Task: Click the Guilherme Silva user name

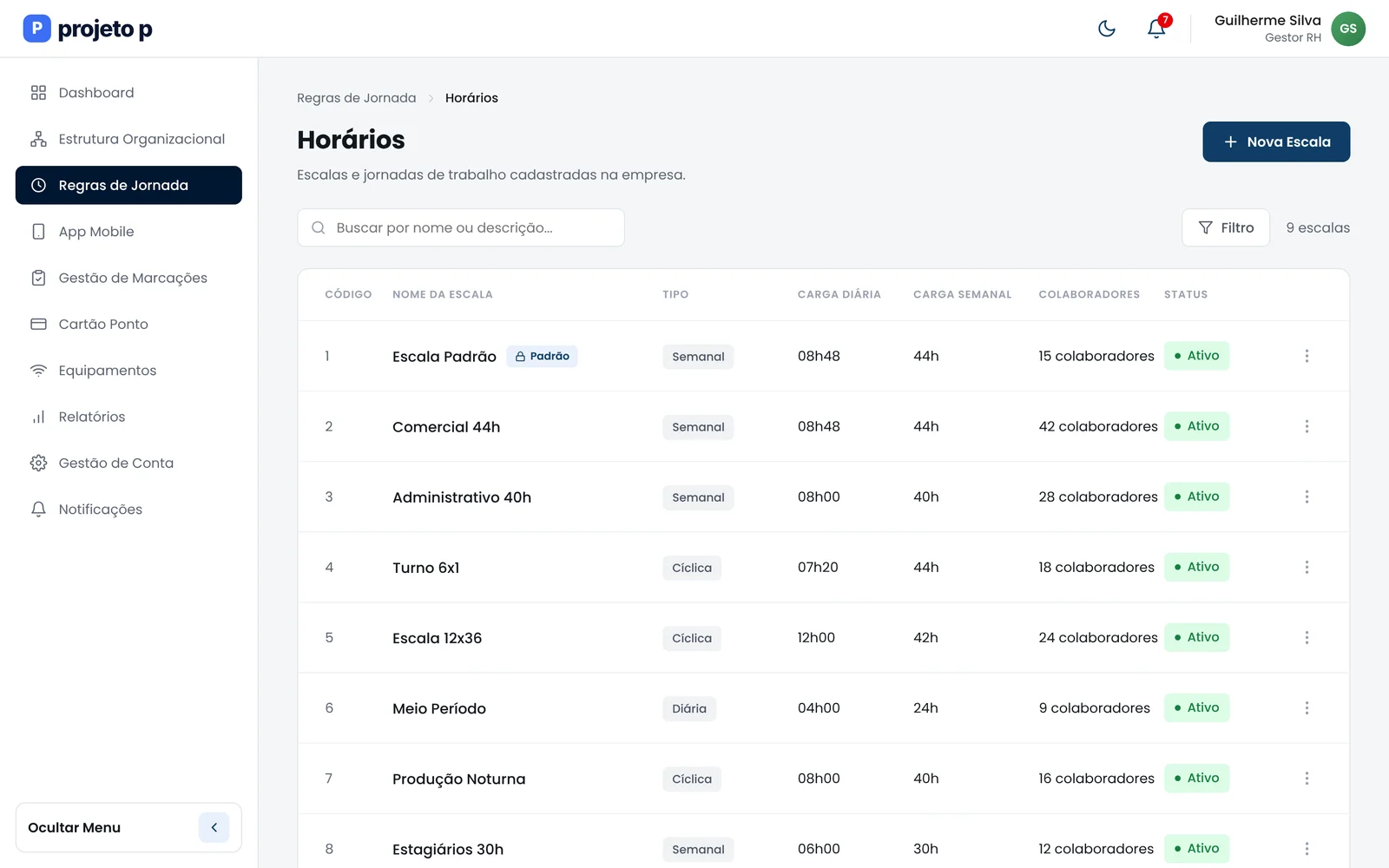Action: click(x=1267, y=20)
